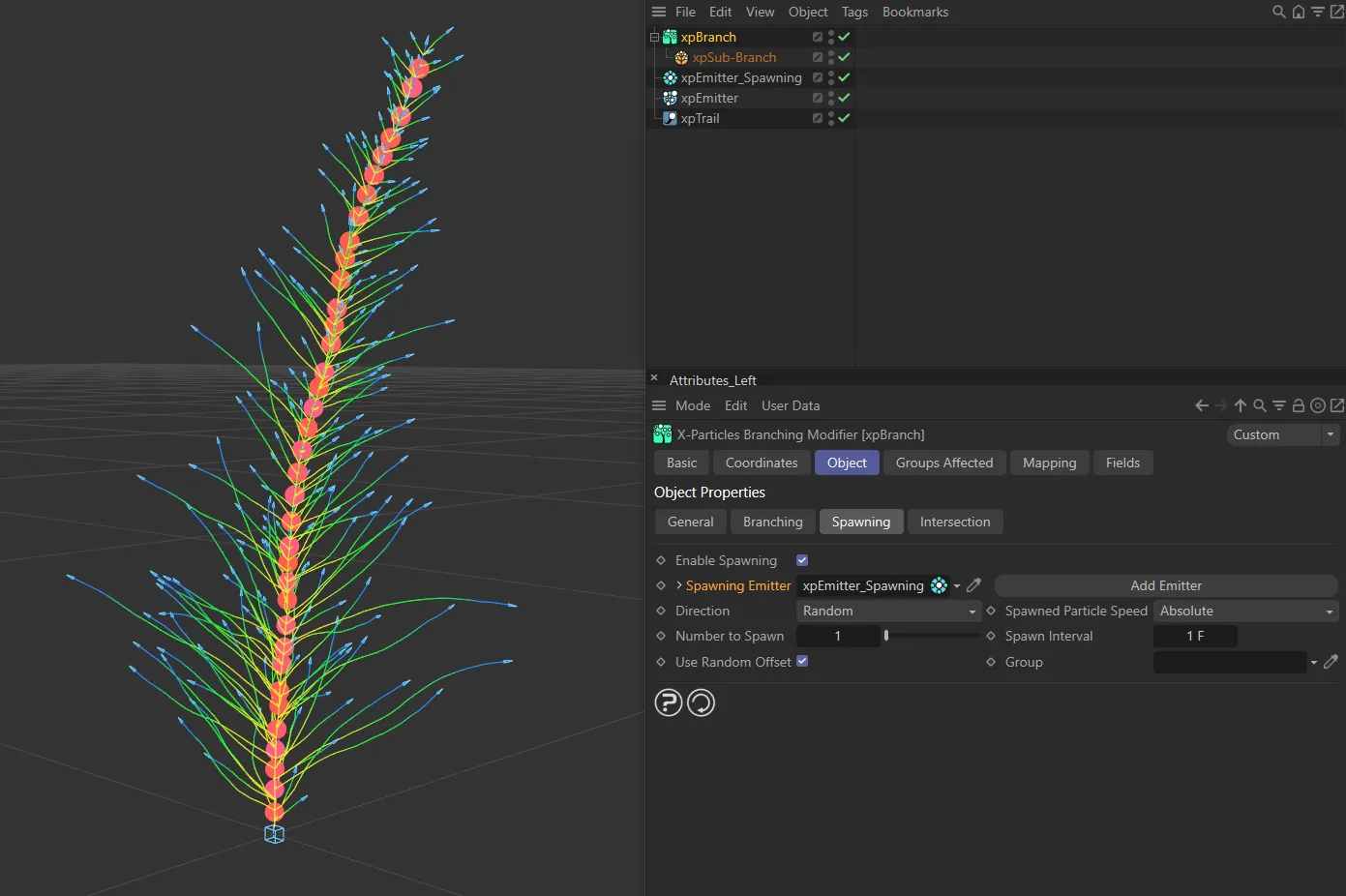
Task: Click the lock icon in the Attributes panel
Action: 1299,405
